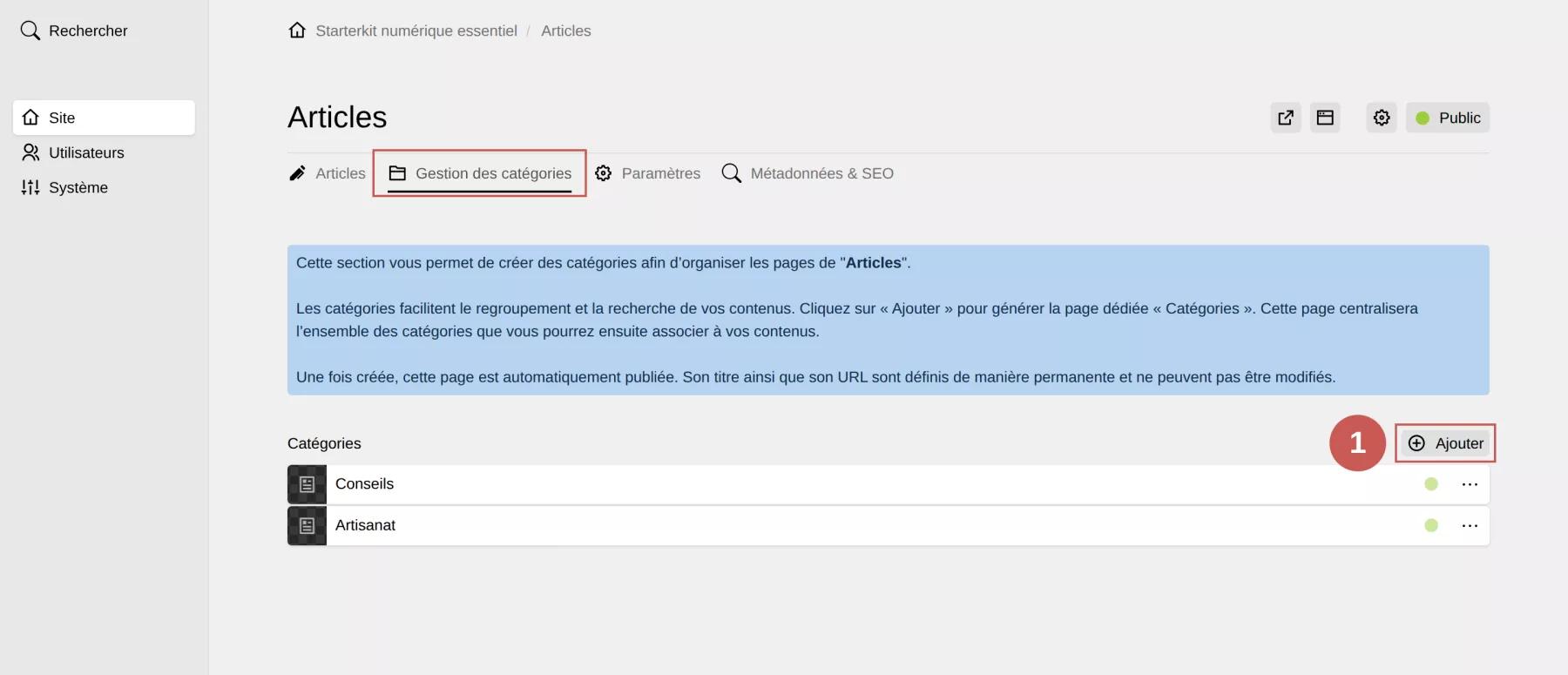Viewport: 1568px width, 675px height.
Task: Switch to the Articles tab
Action: coord(328,173)
